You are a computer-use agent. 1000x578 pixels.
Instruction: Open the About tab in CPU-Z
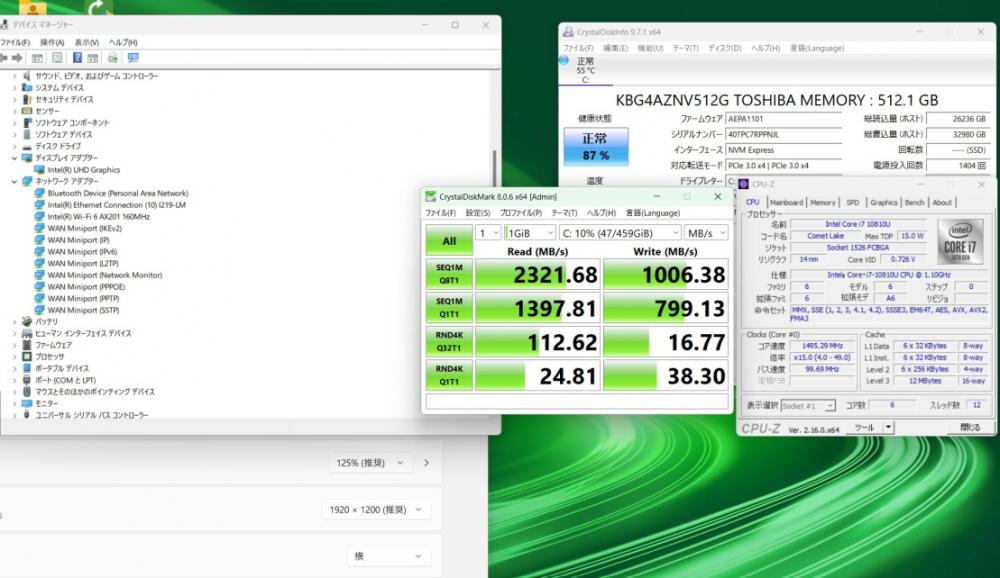[942, 202]
